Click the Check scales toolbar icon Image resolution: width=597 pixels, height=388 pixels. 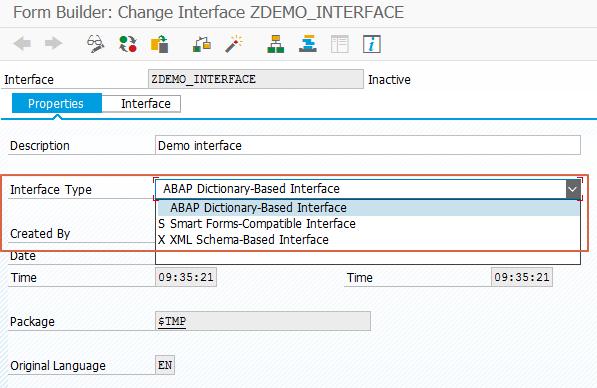tap(202, 44)
